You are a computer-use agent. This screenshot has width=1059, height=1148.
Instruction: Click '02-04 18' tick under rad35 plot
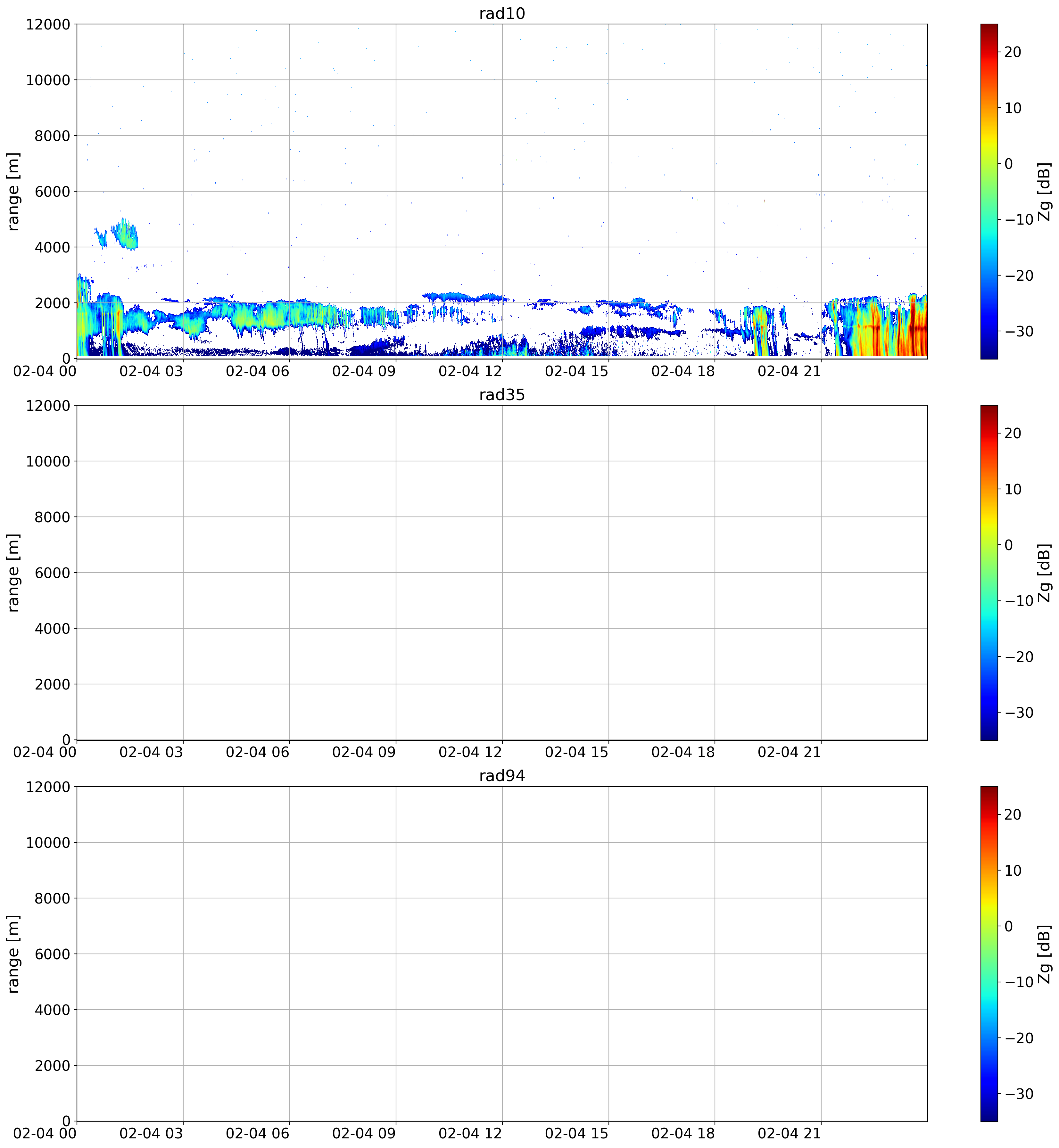[x=683, y=752]
